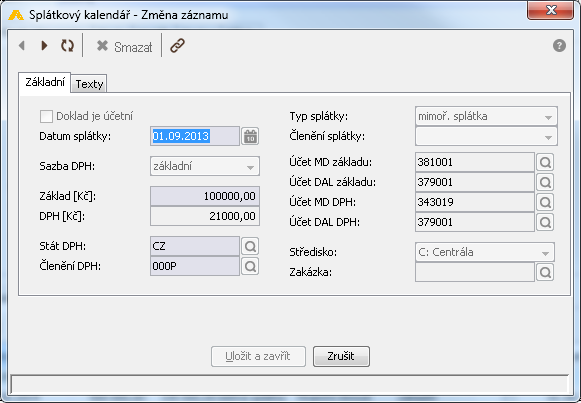This screenshot has height=403, width=581.
Task: Go to previous record arrow
Action: point(22,46)
